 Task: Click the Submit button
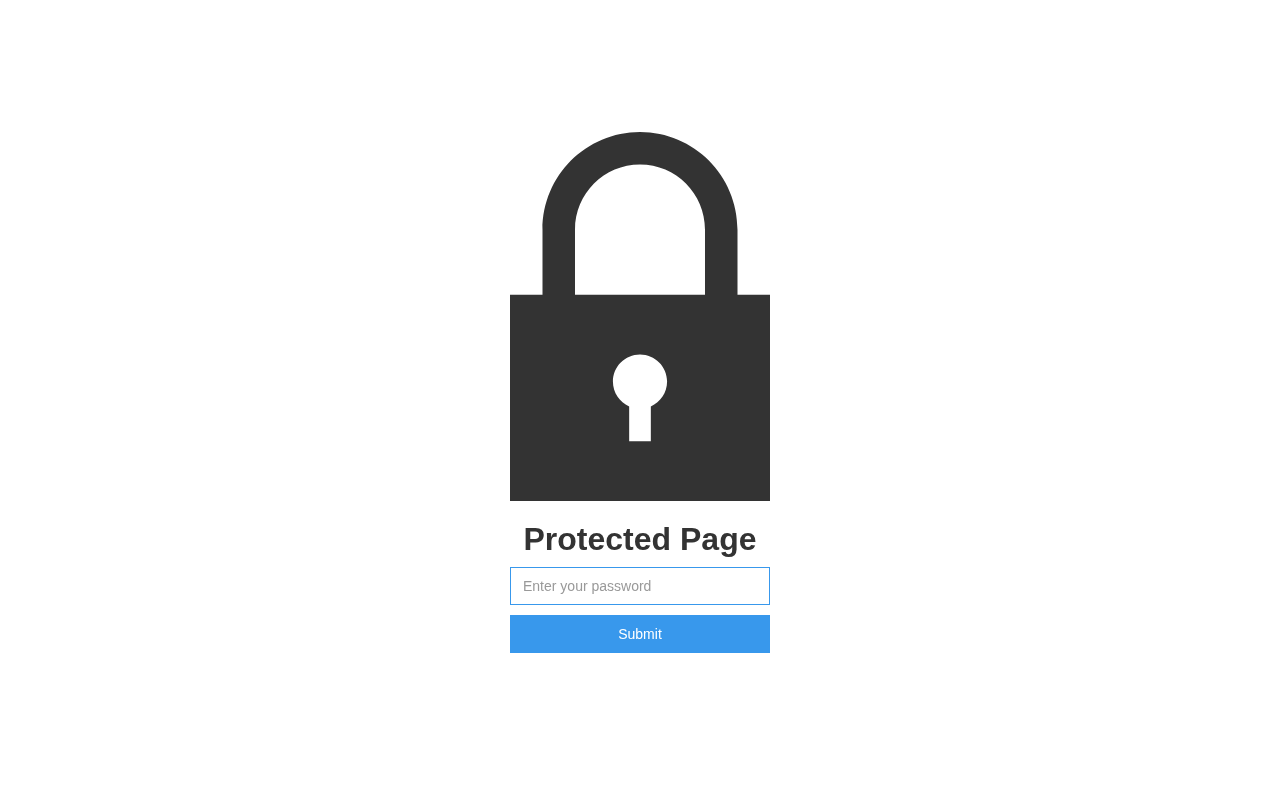pyautogui.click(x=640, y=634)
